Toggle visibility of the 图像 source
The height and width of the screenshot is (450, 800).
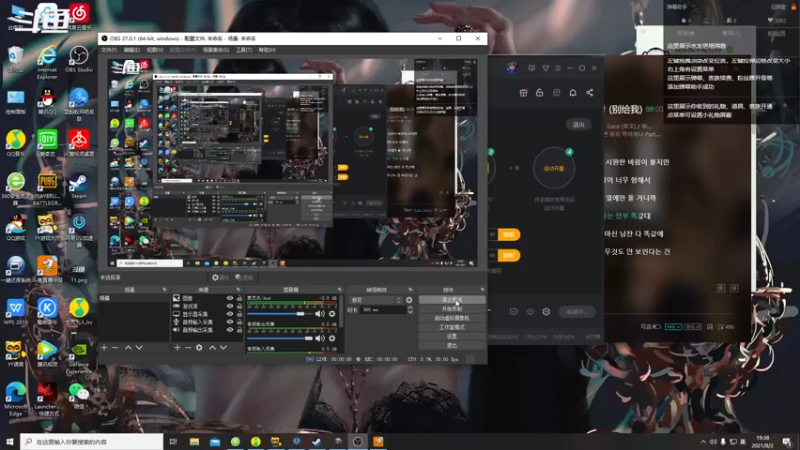pos(230,298)
